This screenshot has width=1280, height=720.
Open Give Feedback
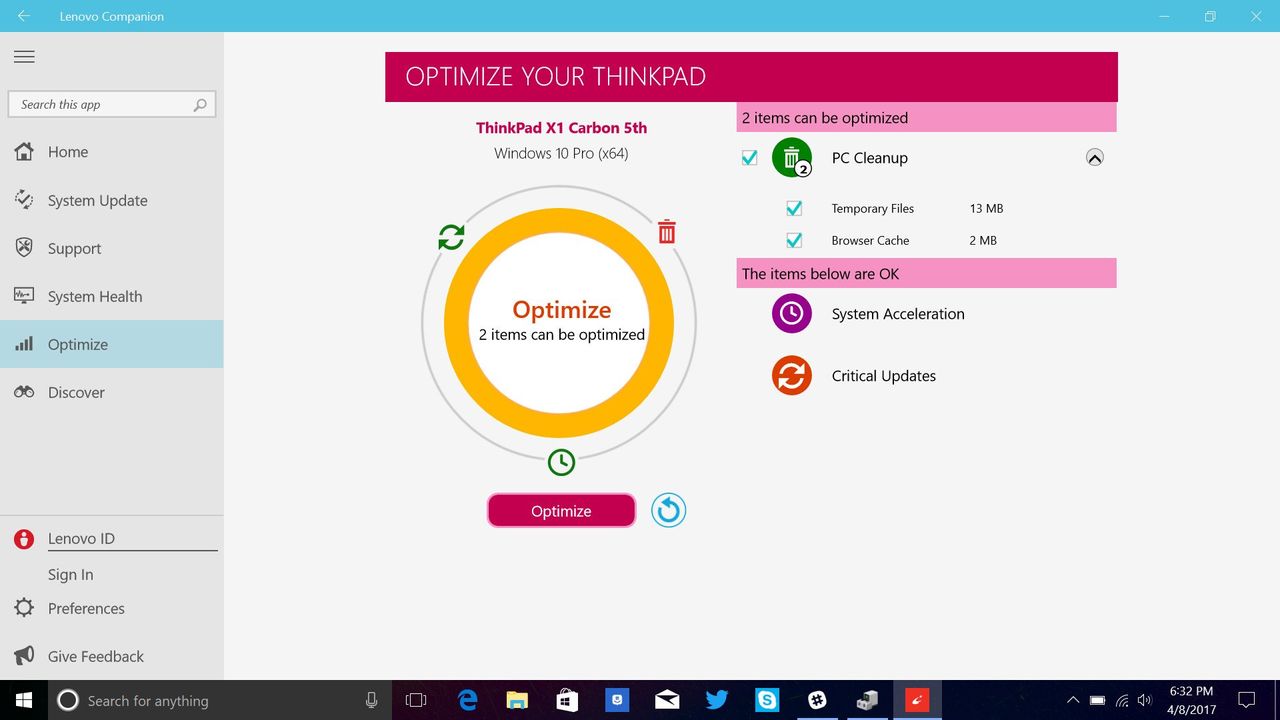point(112,656)
